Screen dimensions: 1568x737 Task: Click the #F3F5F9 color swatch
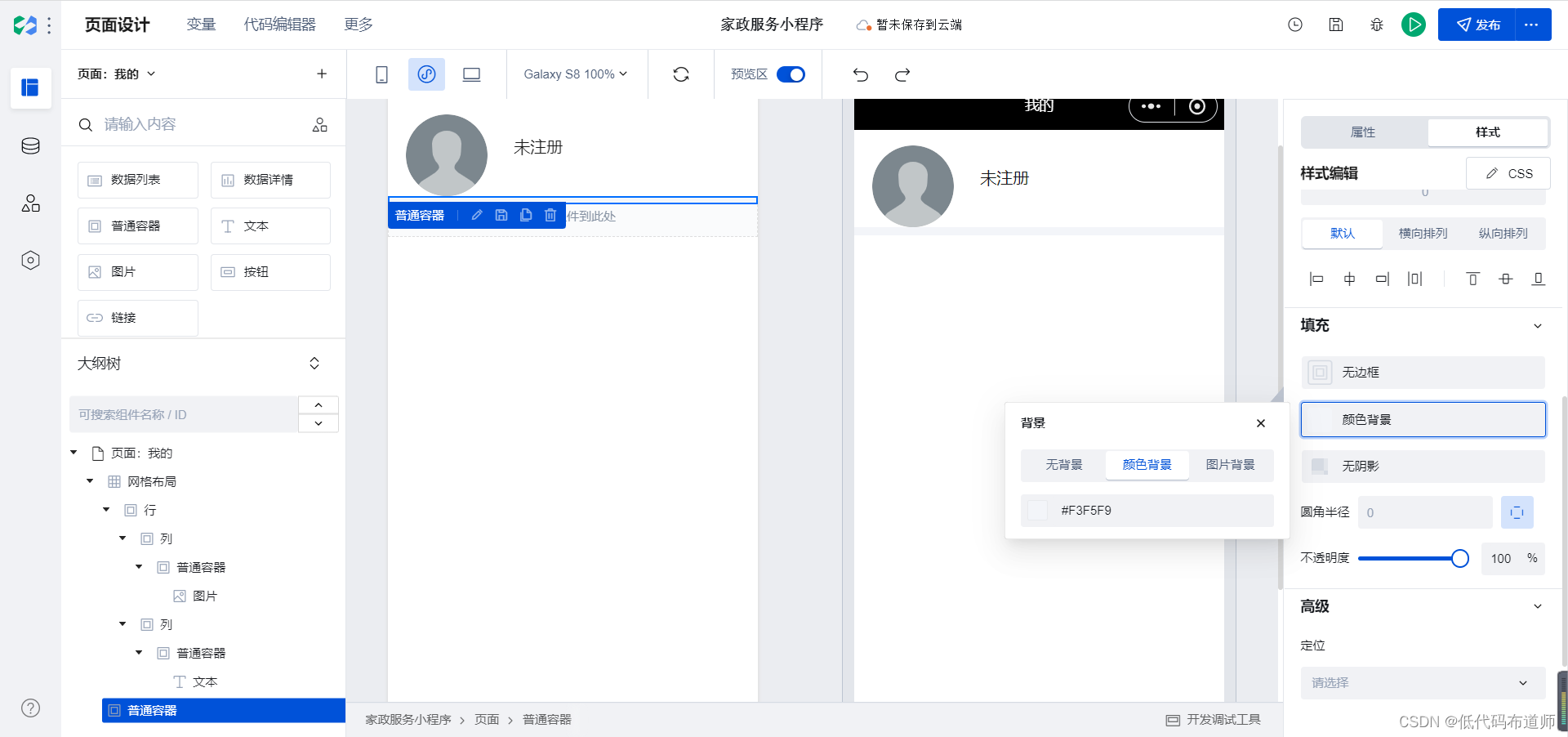[x=1038, y=511]
